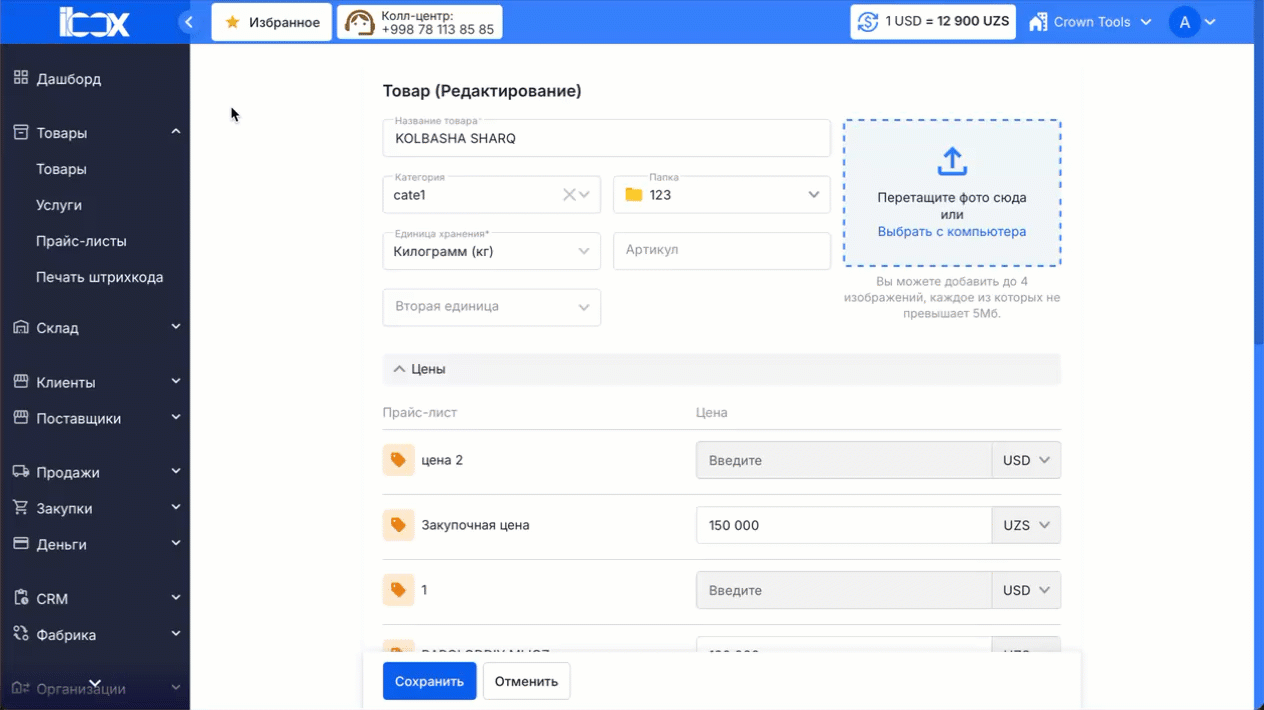Click the iBox logo in header
This screenshot has height=710, width=1264.
[x=94, y=22]
